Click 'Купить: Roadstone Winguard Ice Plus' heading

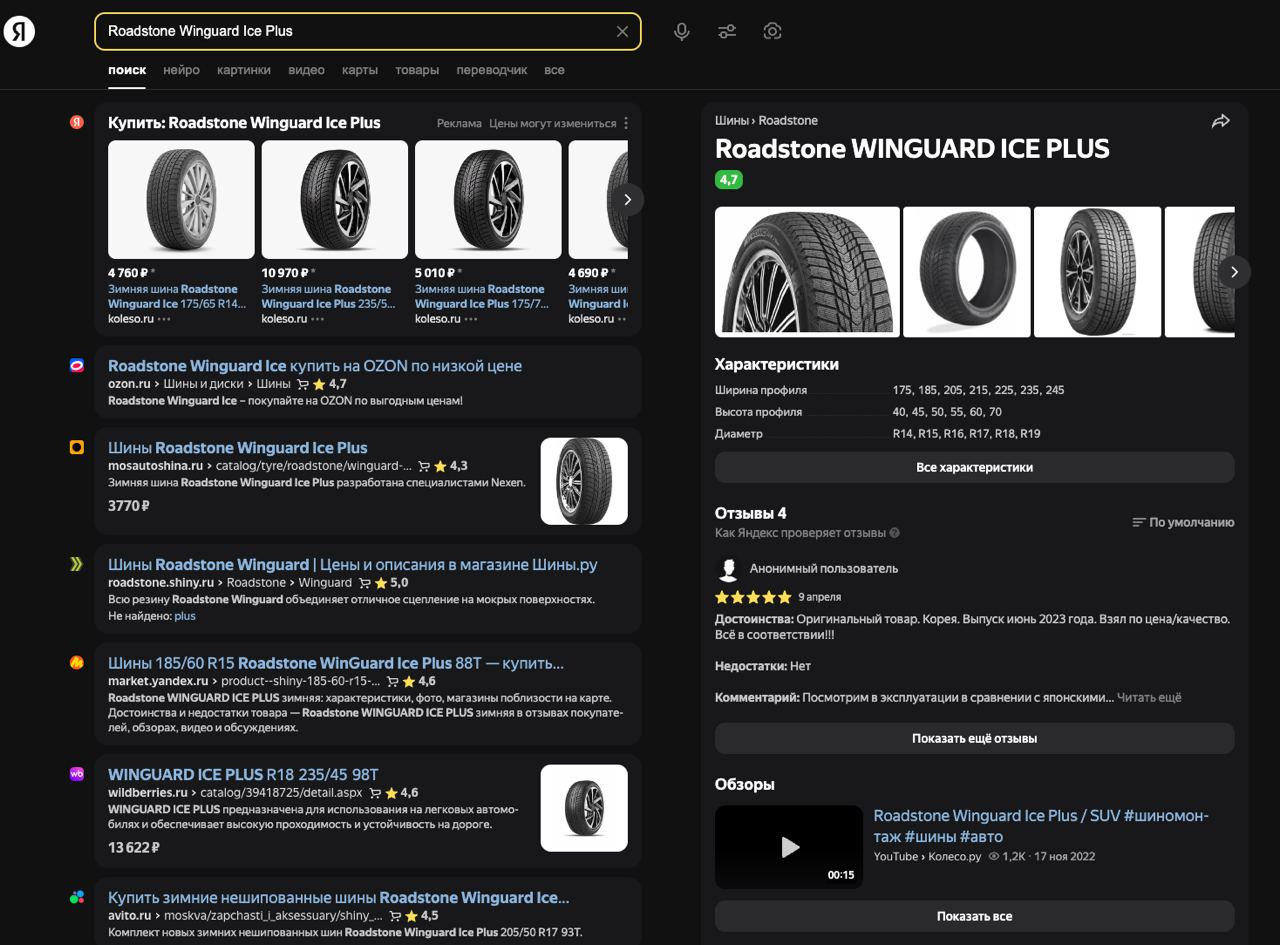pyautogui.click(x=244, y=123)
